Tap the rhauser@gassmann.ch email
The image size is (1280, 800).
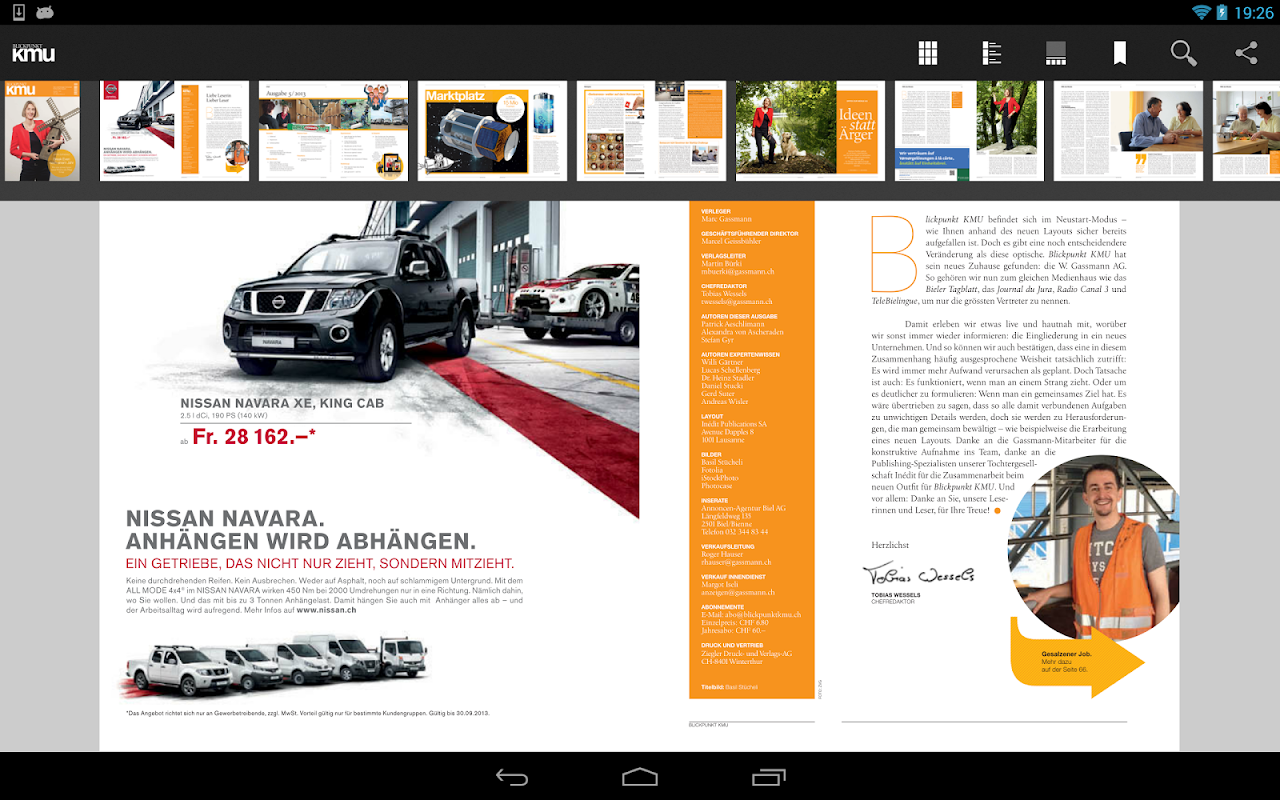click(x=736, y=562)
